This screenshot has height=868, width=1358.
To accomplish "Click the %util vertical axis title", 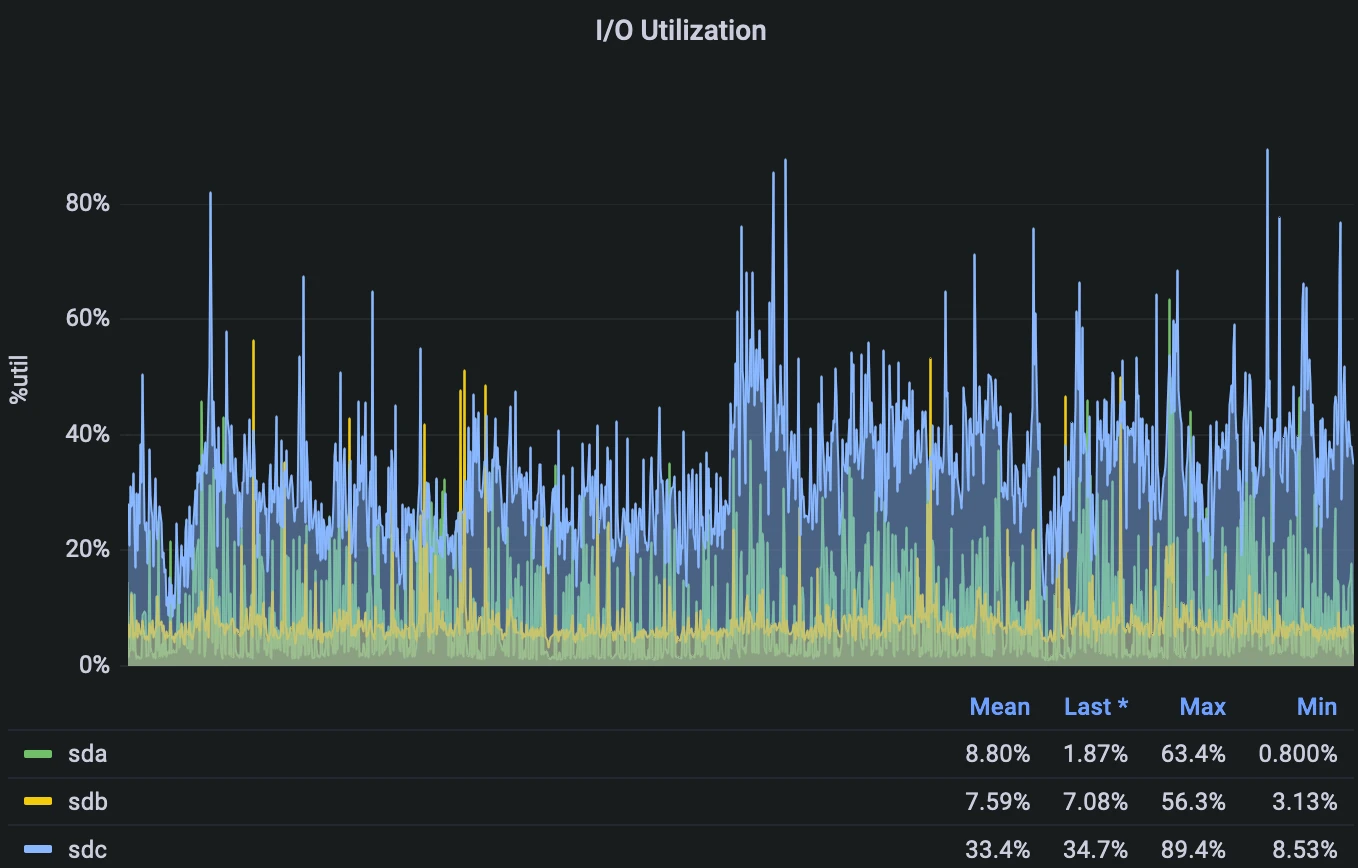I will (18, 380).
